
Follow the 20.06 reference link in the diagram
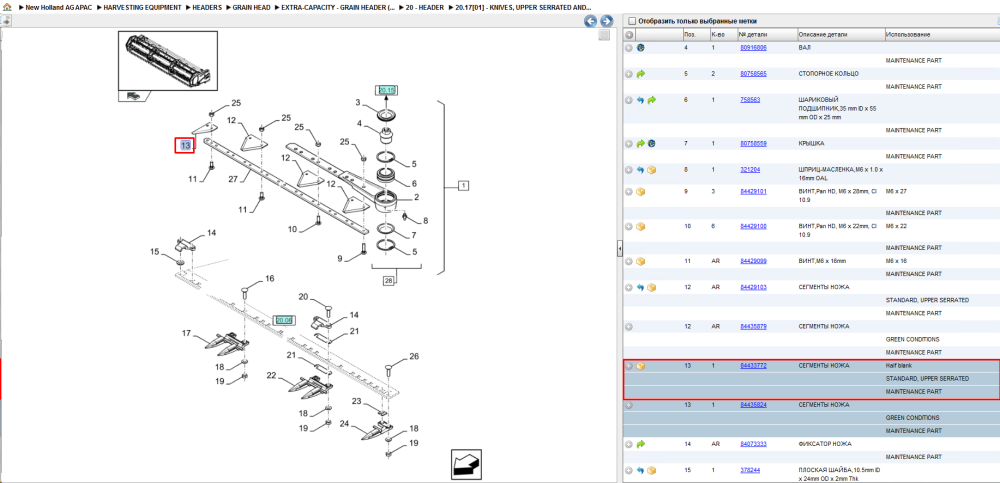tap(283, 320)
